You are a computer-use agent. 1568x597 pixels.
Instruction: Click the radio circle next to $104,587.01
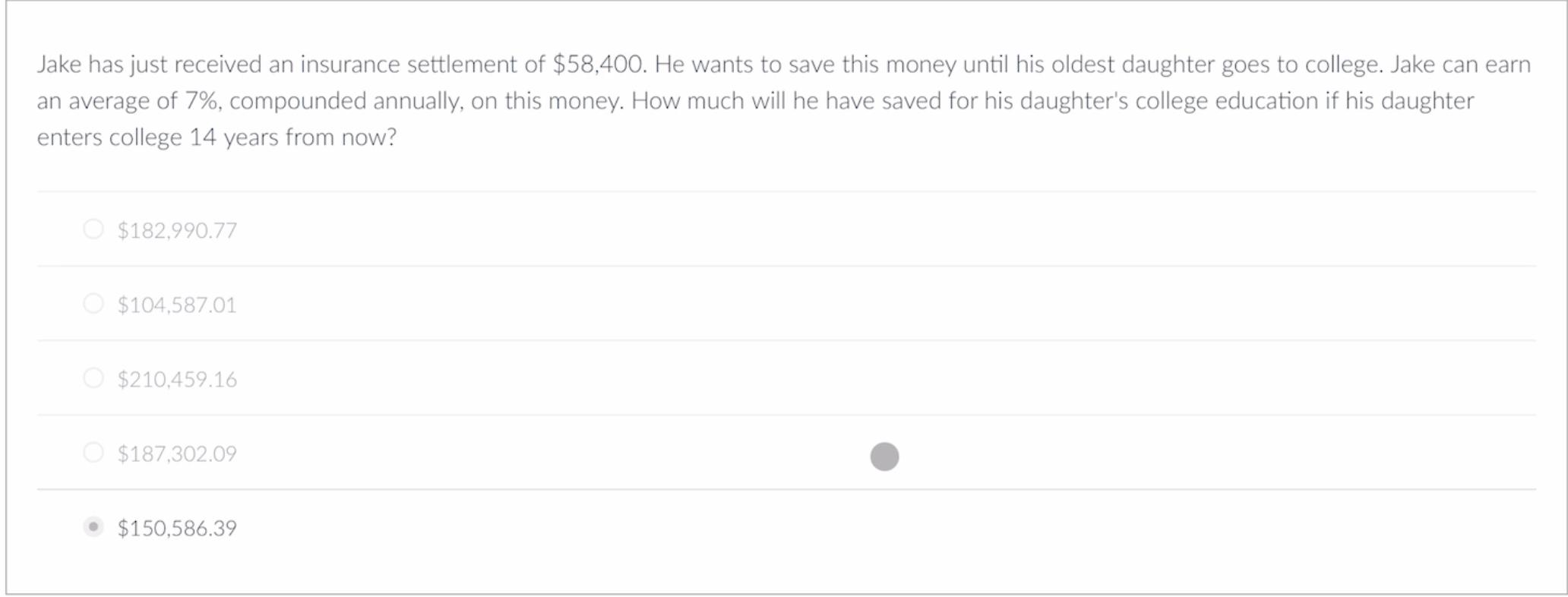pyautogui.click(x=93, y=303)
